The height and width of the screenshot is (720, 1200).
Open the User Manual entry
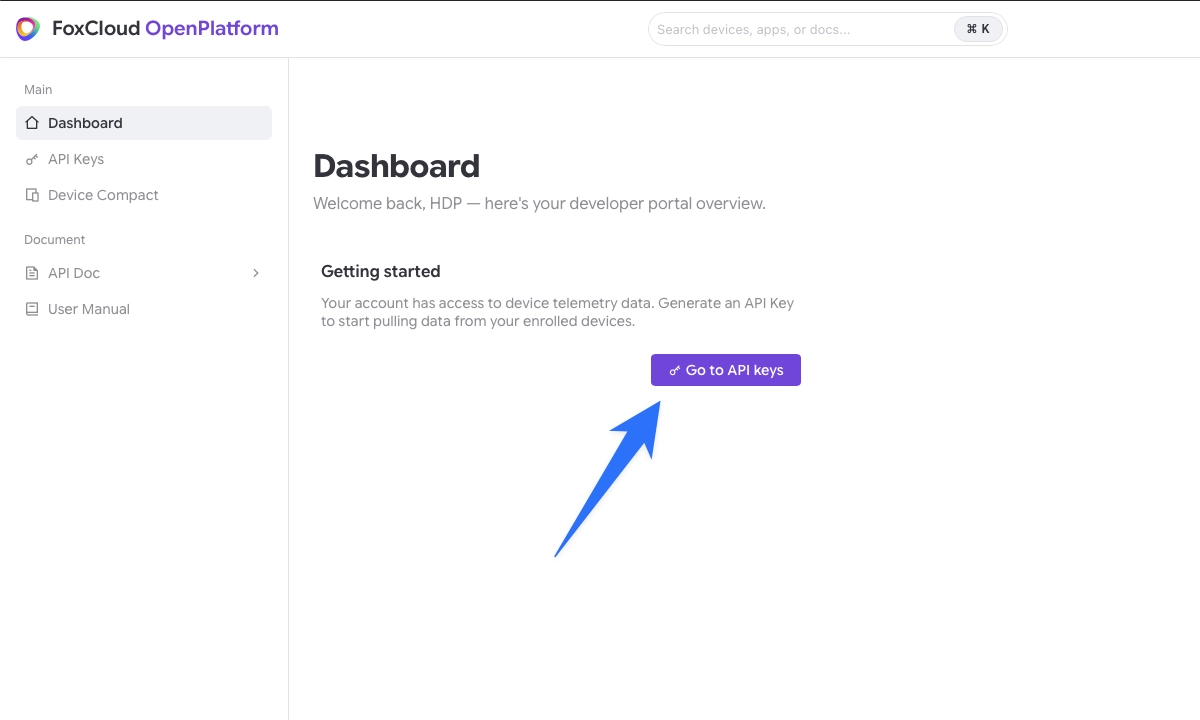pyautogui.click(x=144, y=309)
